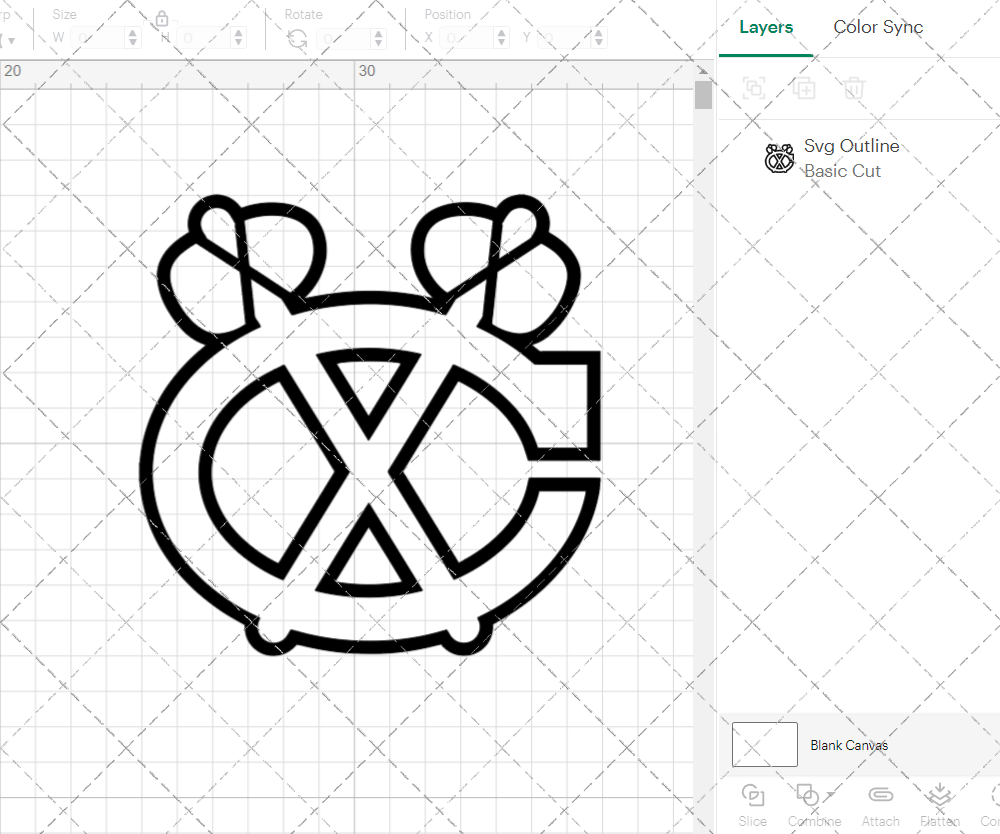
Task: Open the Color Sync tab
Action: click(x=878, y=27)
